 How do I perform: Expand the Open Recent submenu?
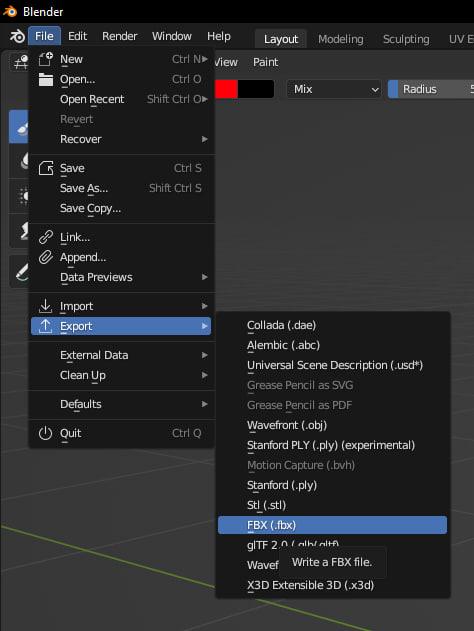coord(121,99)
